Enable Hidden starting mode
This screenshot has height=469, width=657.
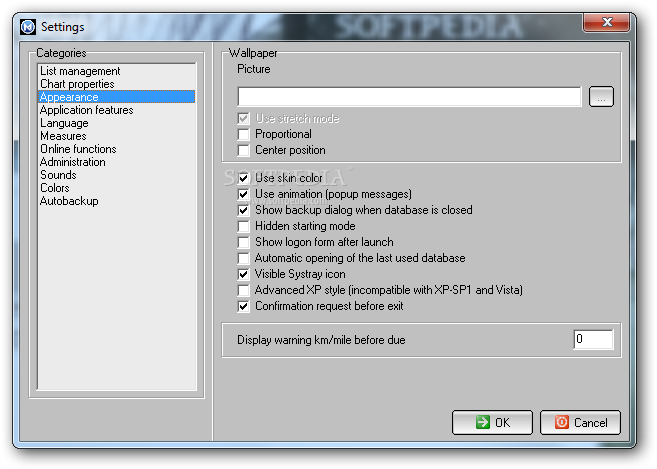coord(243,226)
